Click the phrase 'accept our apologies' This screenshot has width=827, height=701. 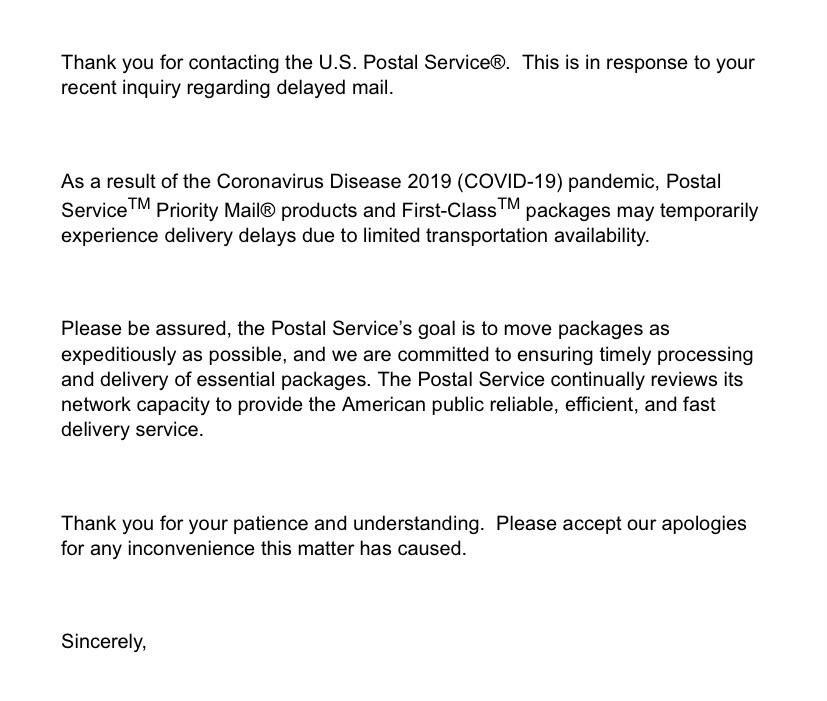[x=655, y=524]
